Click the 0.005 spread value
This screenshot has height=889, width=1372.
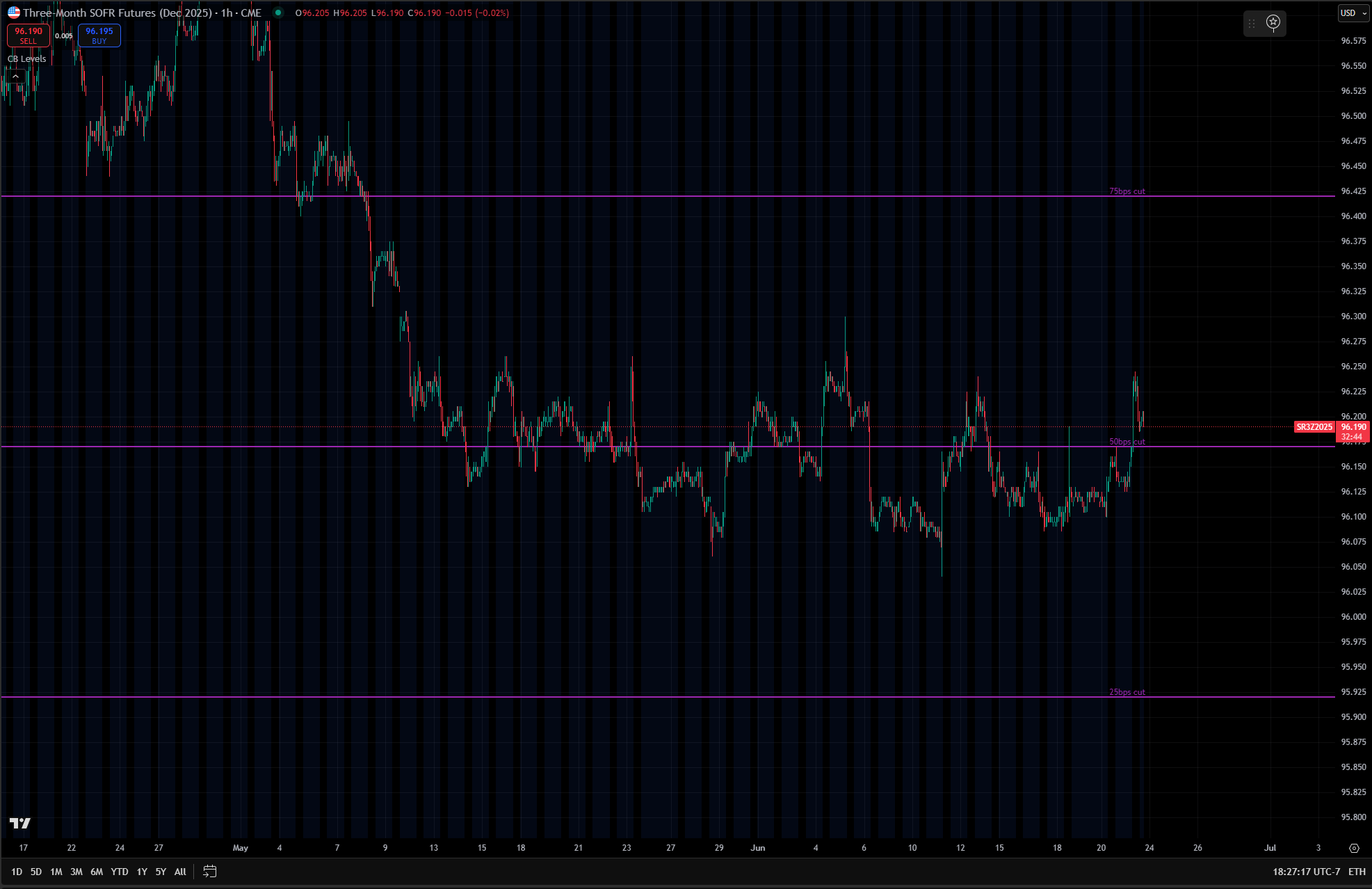point(64,36)
